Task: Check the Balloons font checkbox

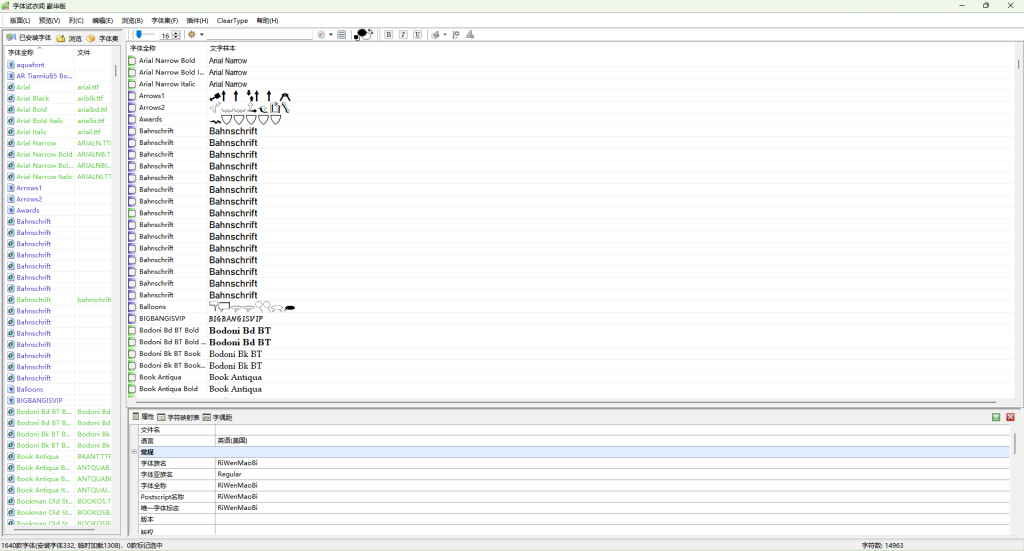Action: point(132,307)
